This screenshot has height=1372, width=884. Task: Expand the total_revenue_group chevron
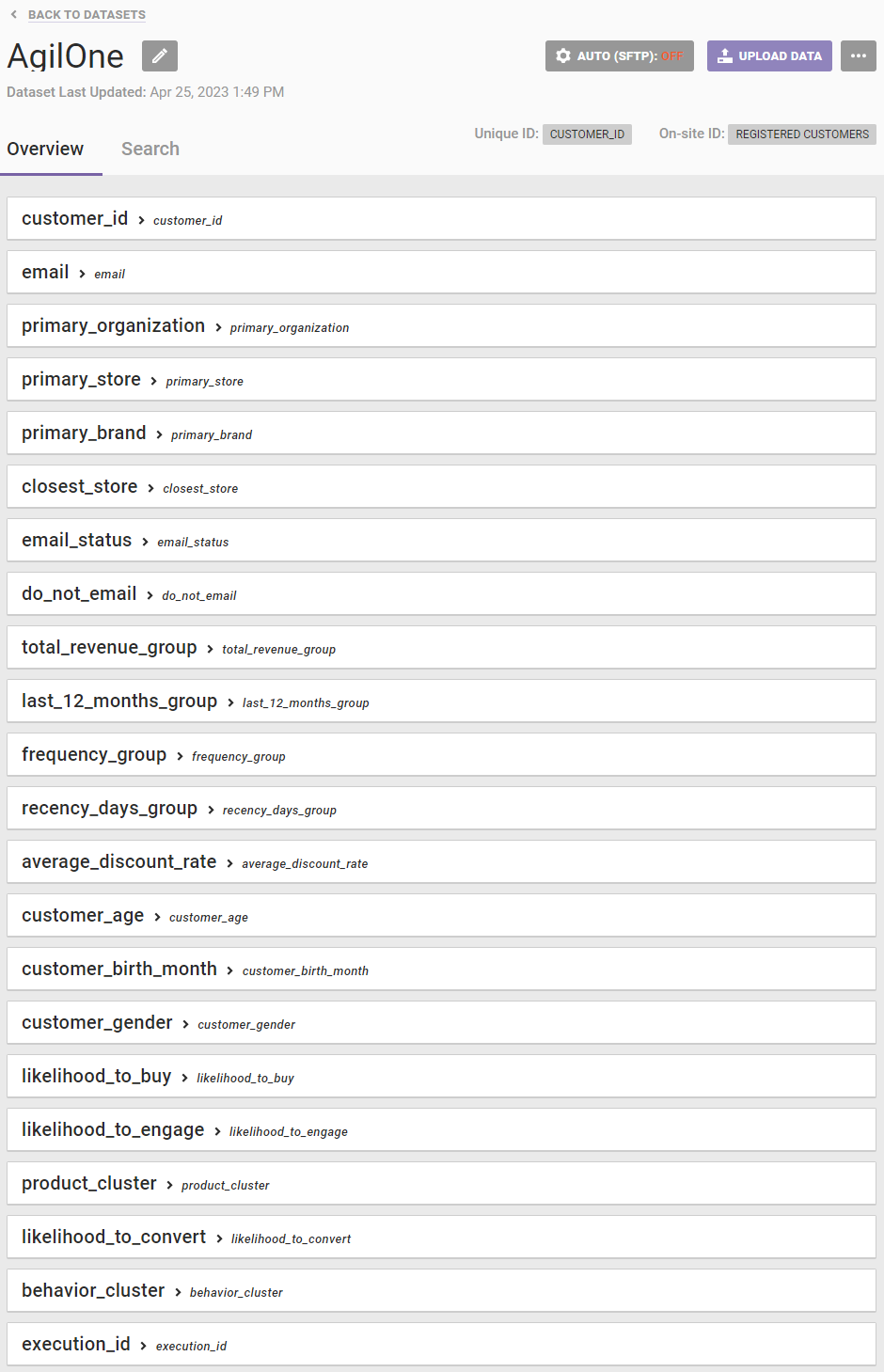click(x=210, y=649)
